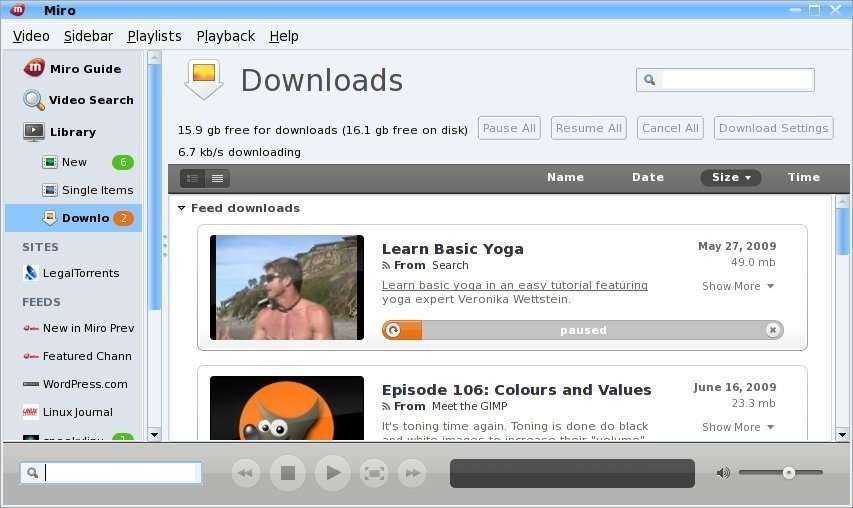The image size is (853, 508).
Task: Click the sidebar scroll down arrow
Action: tap(154, 435)
